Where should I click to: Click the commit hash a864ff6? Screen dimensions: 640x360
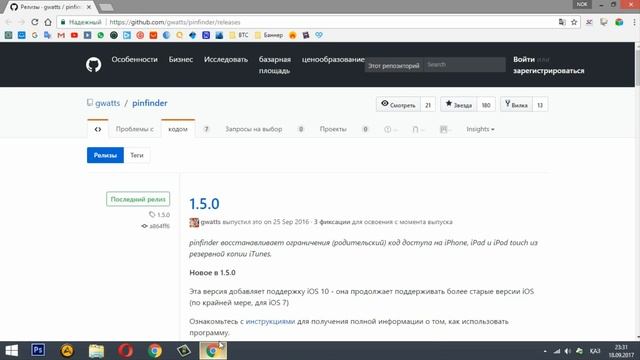click(x=159, y=226)
